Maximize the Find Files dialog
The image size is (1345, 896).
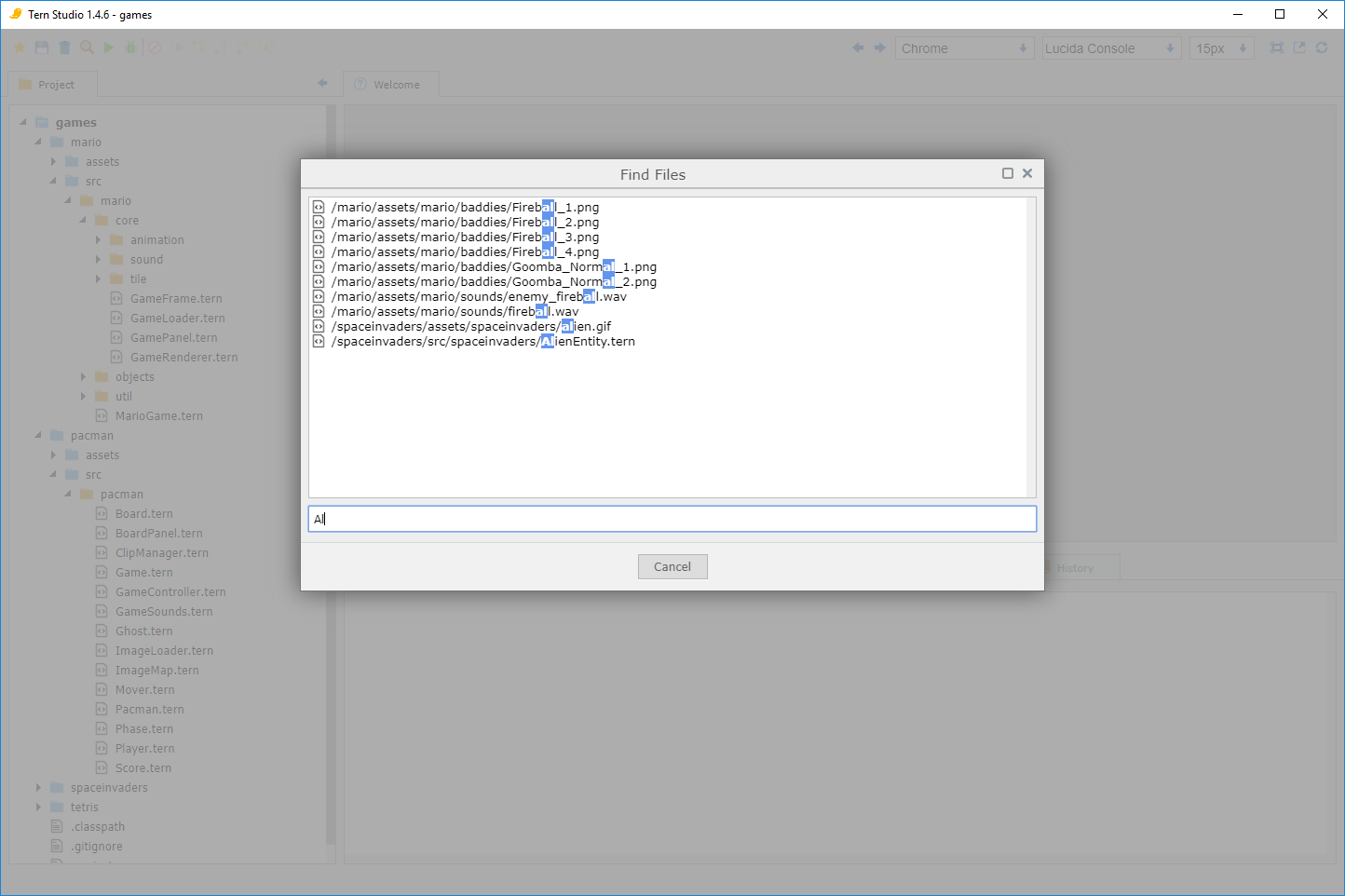pos(1008,173)
